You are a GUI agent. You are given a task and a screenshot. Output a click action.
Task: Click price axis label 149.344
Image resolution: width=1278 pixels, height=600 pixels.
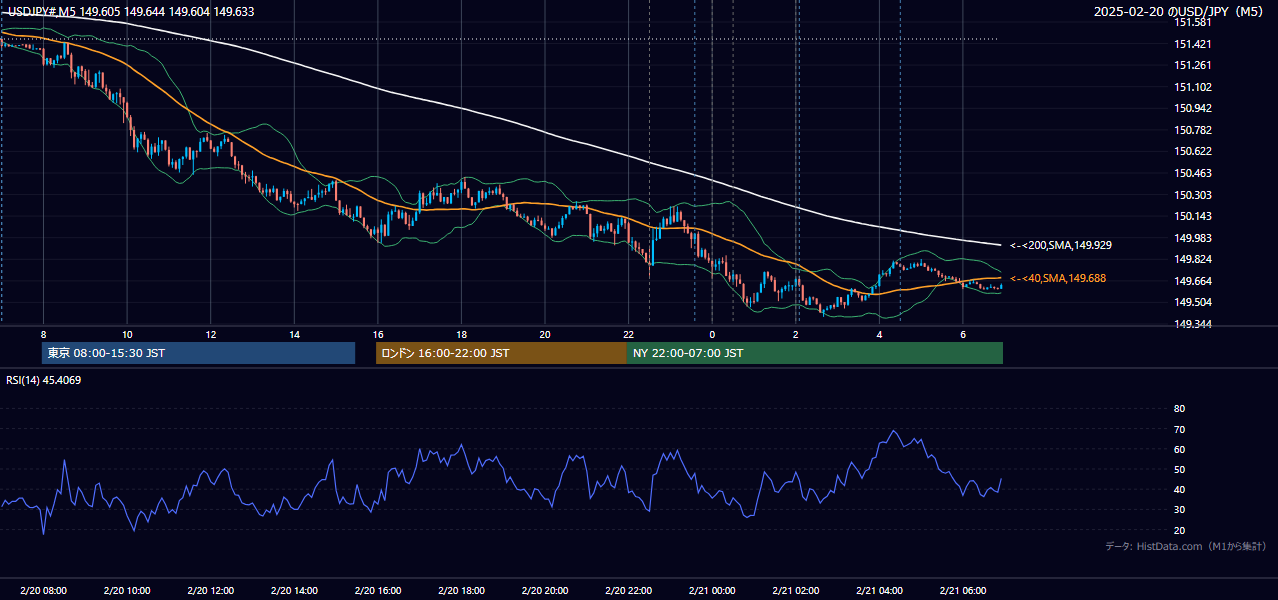point(1192,324)
